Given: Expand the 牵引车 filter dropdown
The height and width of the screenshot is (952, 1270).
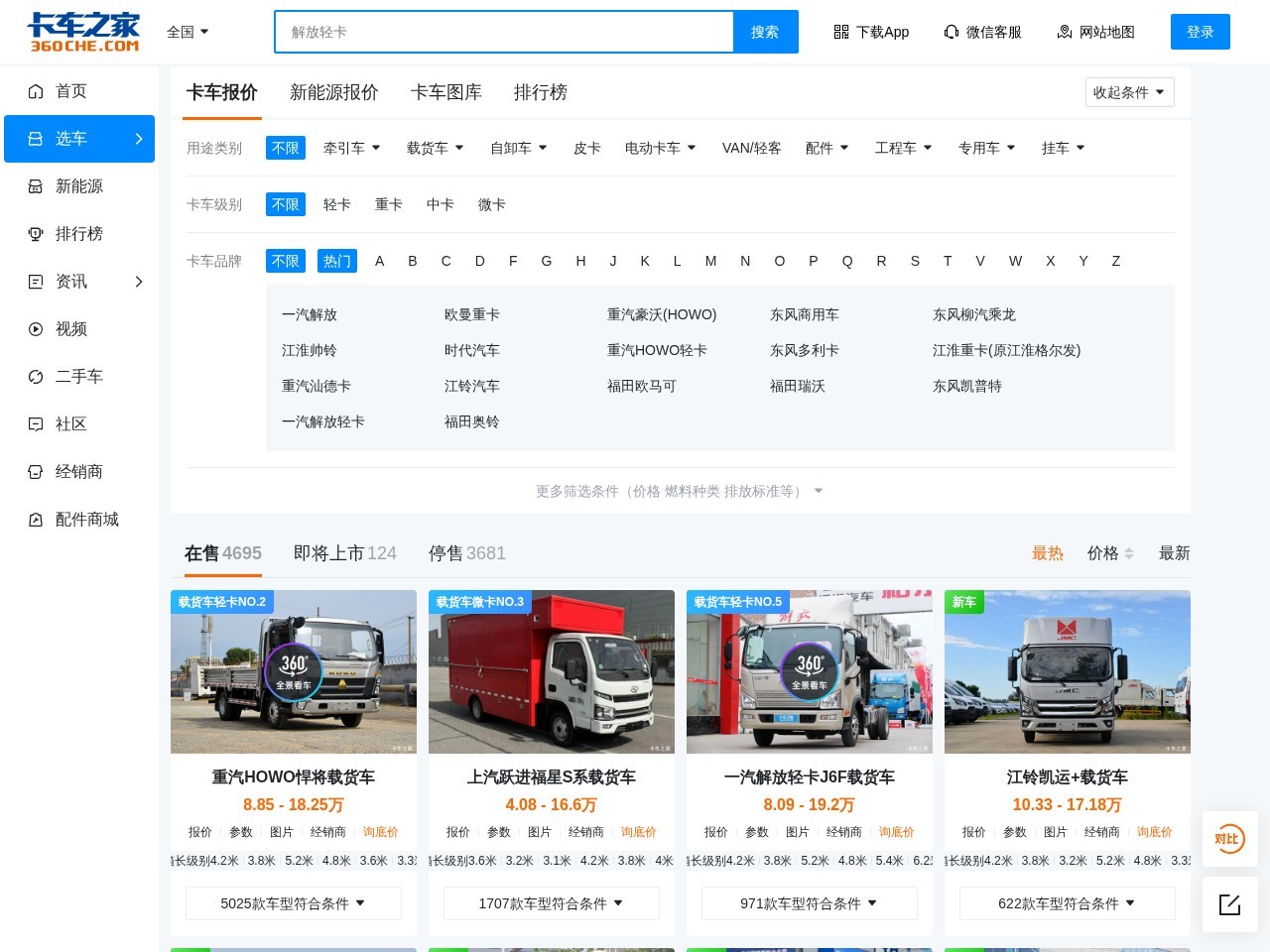Looking at the screenshot, I should coord(352,147).
